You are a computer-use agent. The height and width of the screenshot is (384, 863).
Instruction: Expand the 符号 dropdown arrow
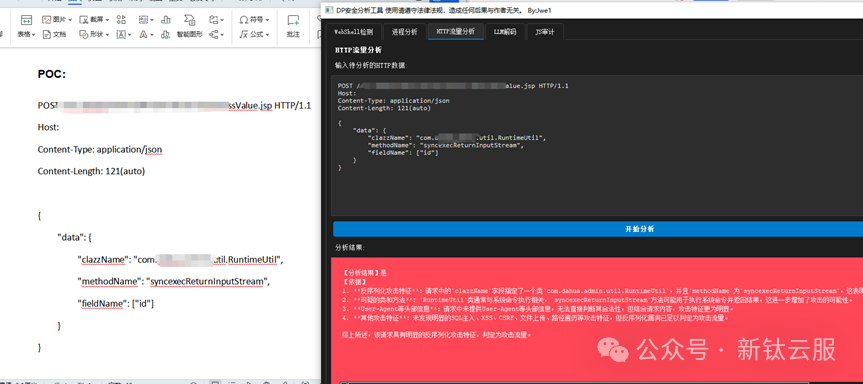click(x=267, y=20)
